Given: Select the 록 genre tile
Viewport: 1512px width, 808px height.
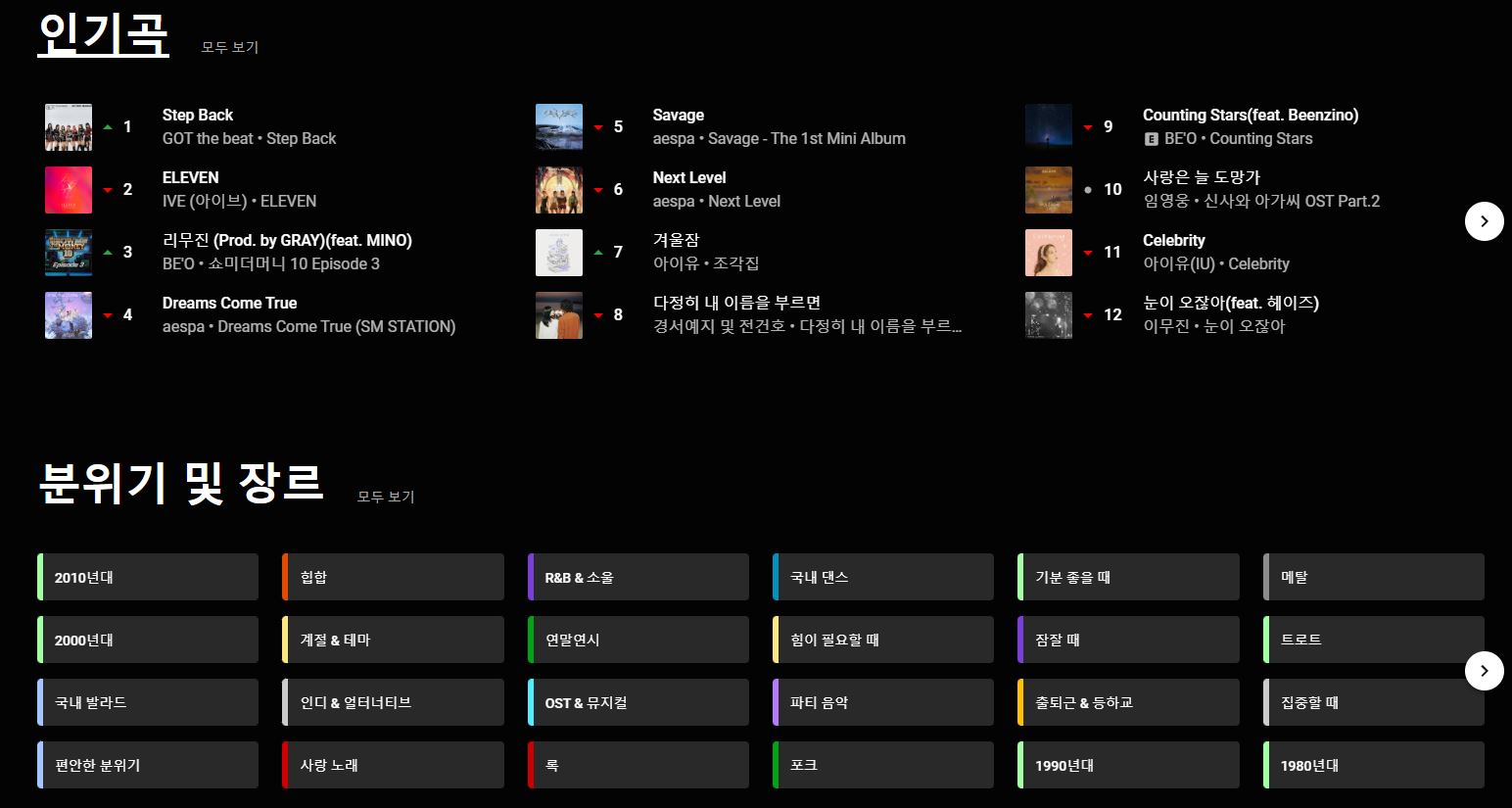Looking at the screenshot, I should 638,765.
